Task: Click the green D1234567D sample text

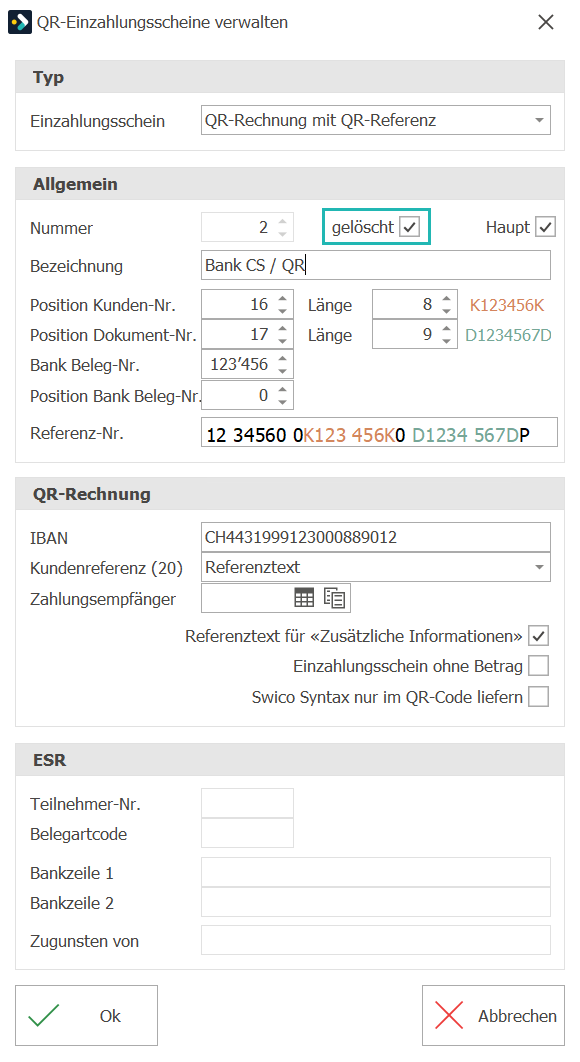Action: point(508,335)
